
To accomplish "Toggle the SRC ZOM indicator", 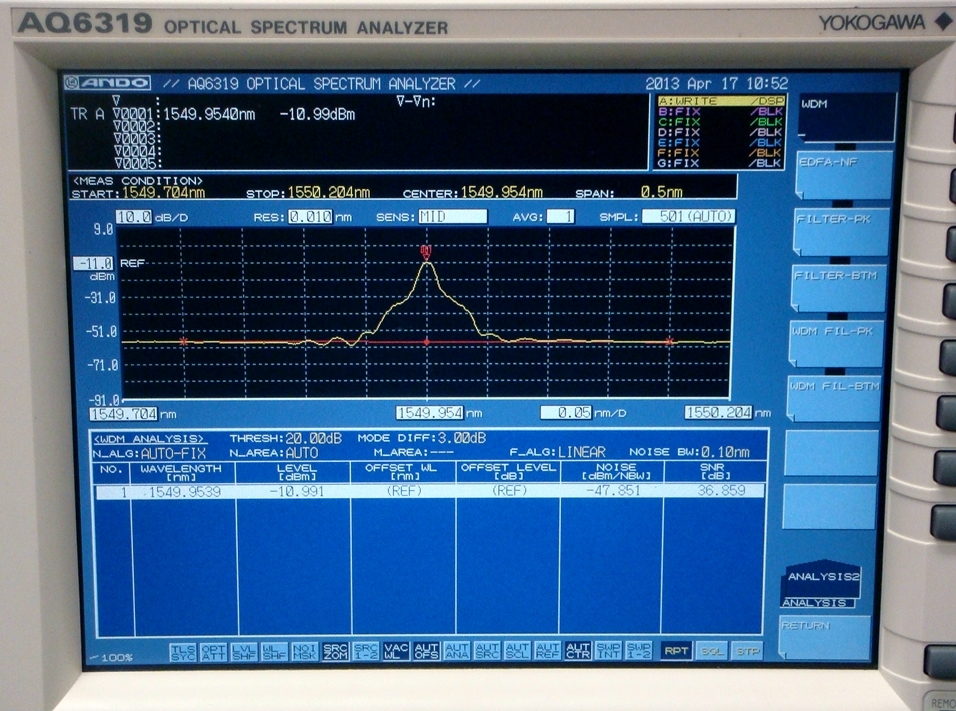I will click(x=335, y=651).
